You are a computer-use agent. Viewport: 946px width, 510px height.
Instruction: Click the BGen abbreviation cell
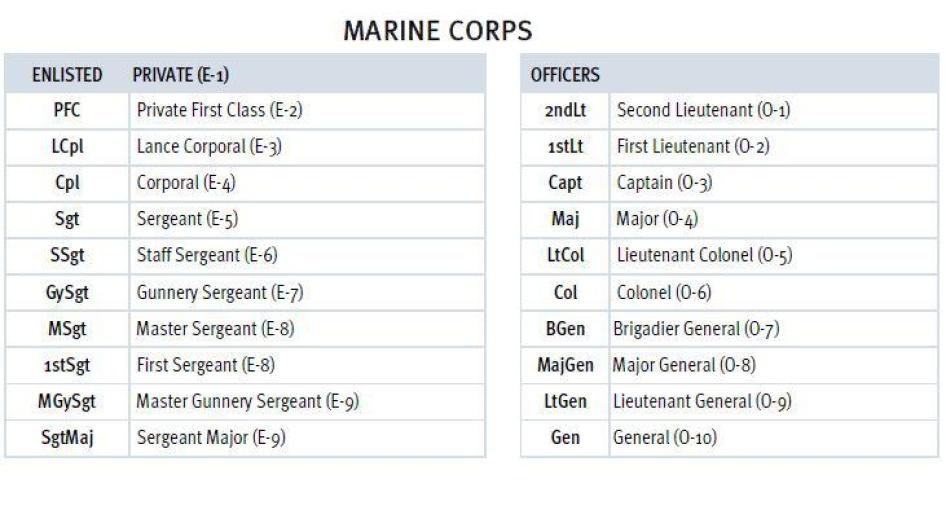[565, 329]
